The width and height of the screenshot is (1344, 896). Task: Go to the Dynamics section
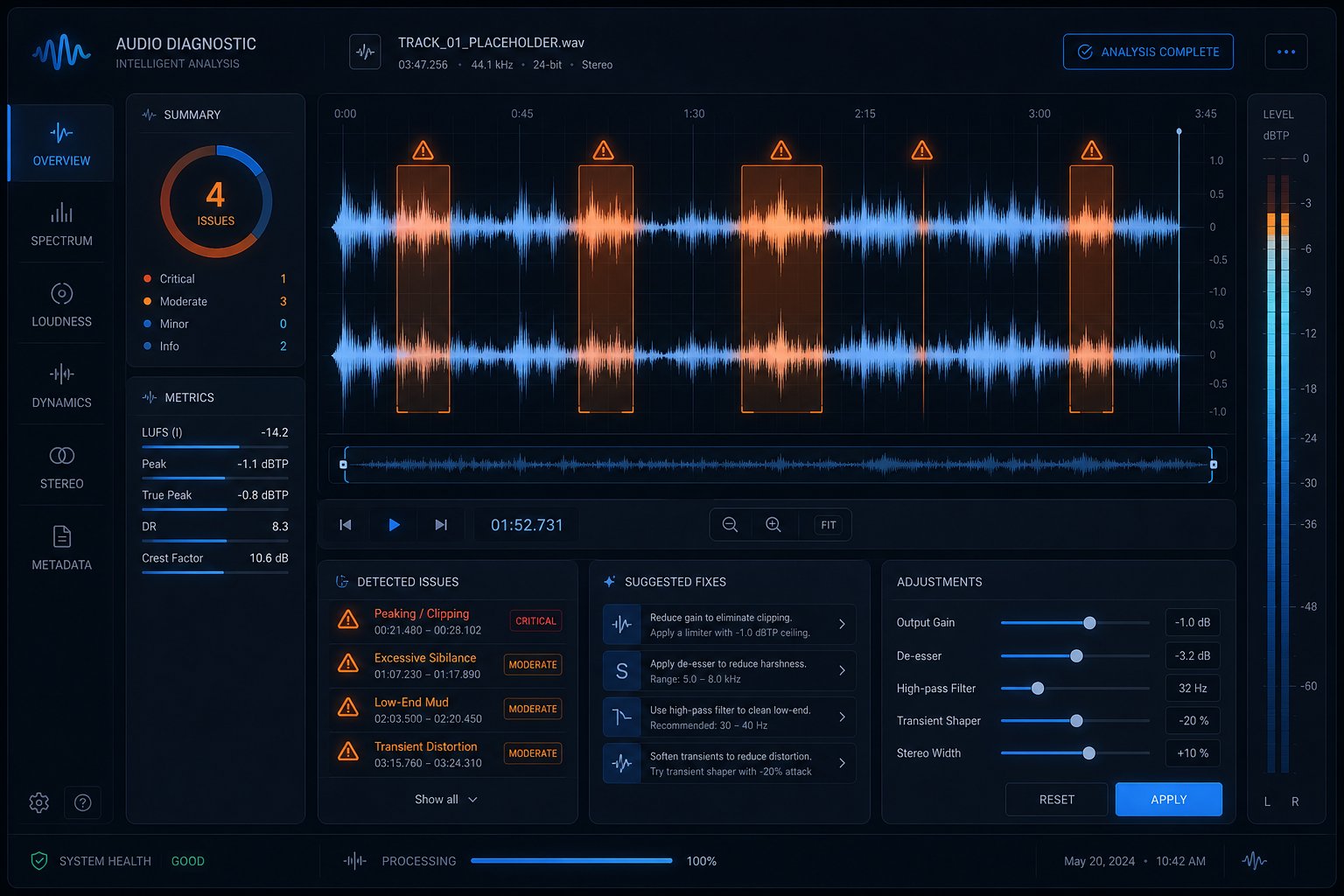pos(61,386)
